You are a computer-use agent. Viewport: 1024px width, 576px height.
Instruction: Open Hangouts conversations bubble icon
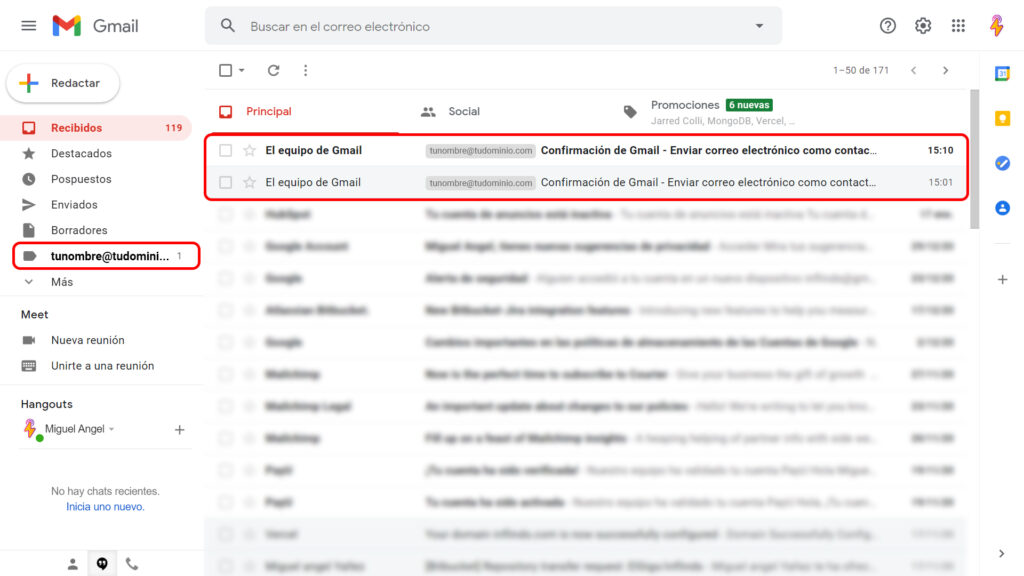point(102,564)
